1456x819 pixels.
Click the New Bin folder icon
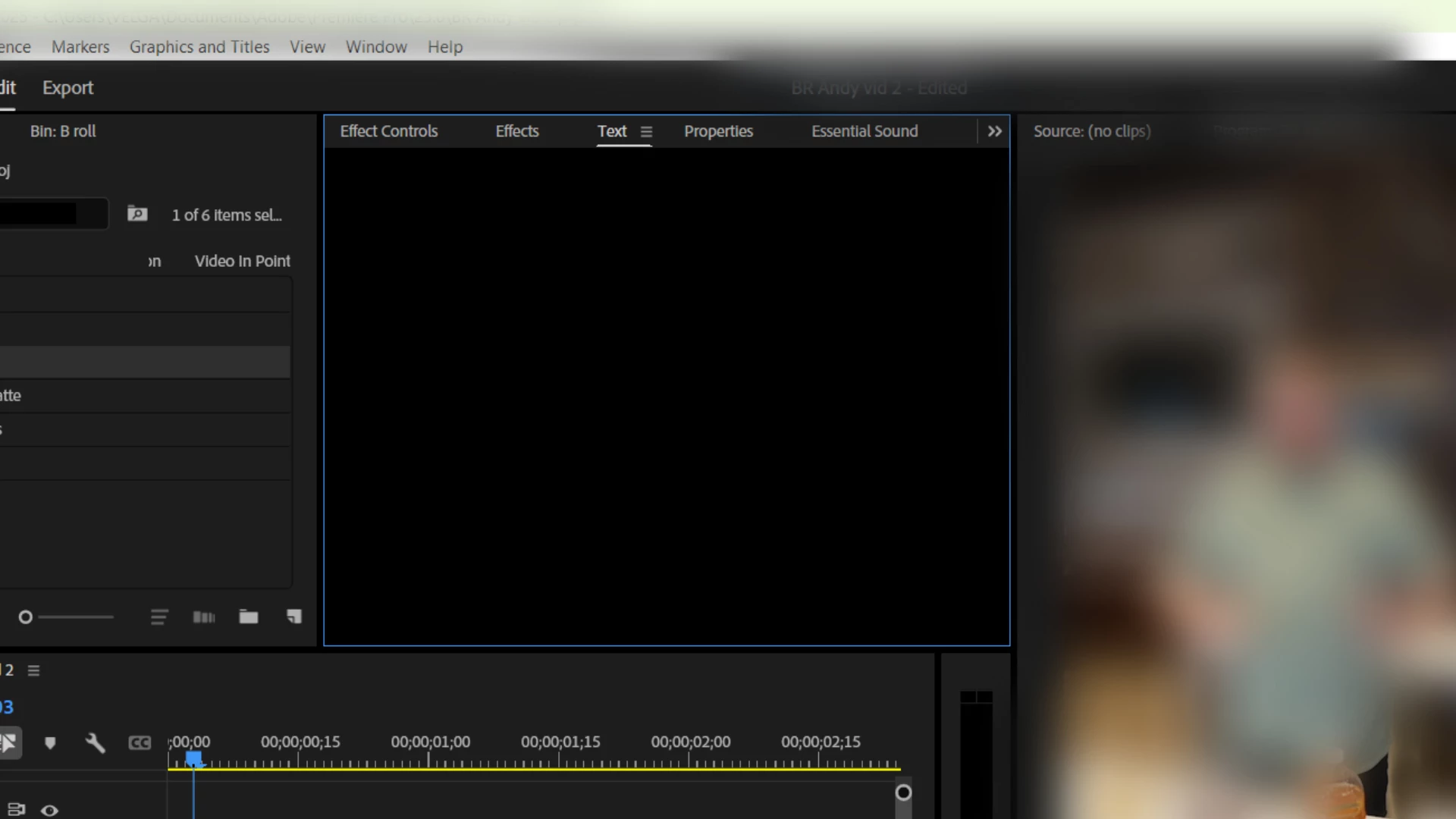pyautogui.click(x=249, y=617)
